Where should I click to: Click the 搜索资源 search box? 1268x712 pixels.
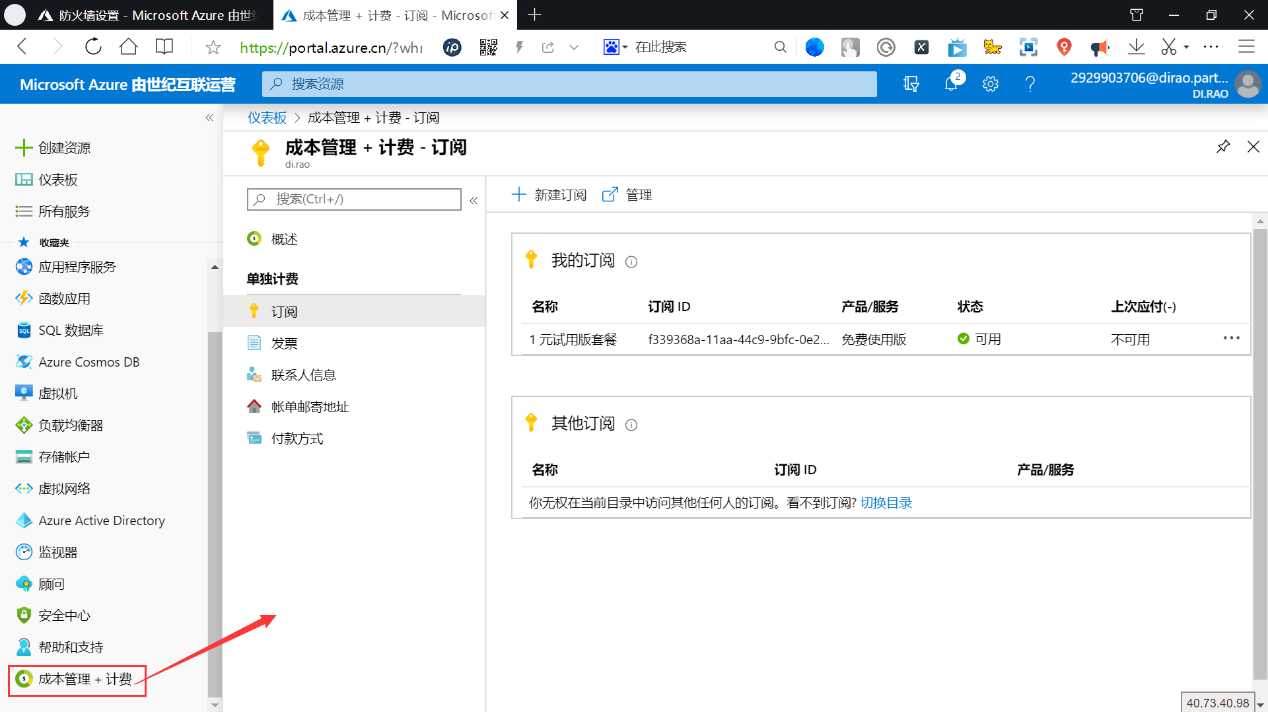click(569, 85)
